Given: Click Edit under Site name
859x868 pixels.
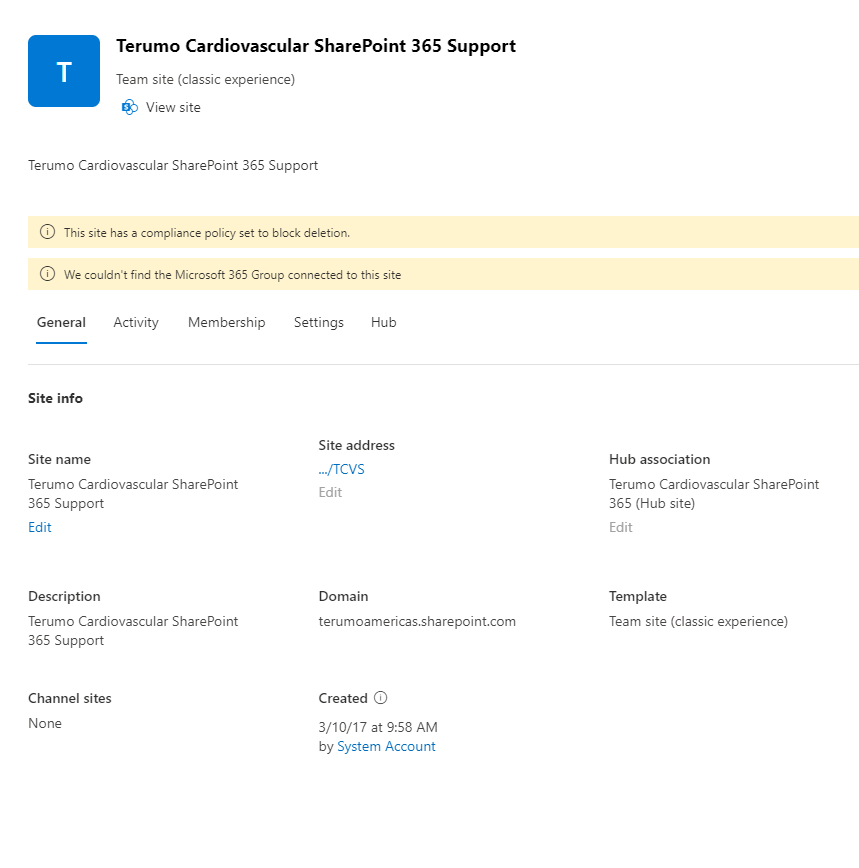Looking at the screenshot, I should pyautogui.click(x=39, y=527).
